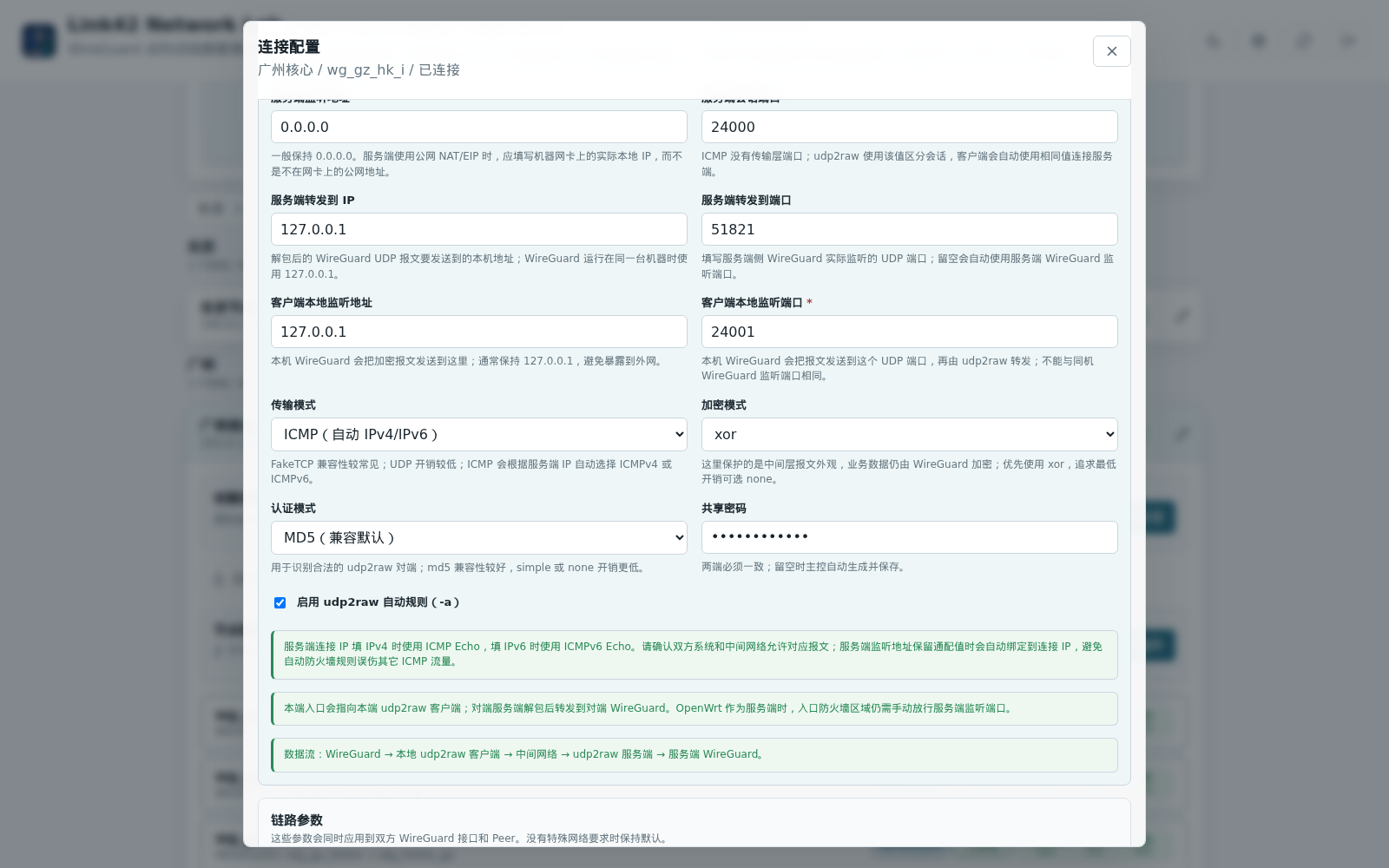Click the 启用 udp2raw 自动规则 (-a) label text

(378, 602)
